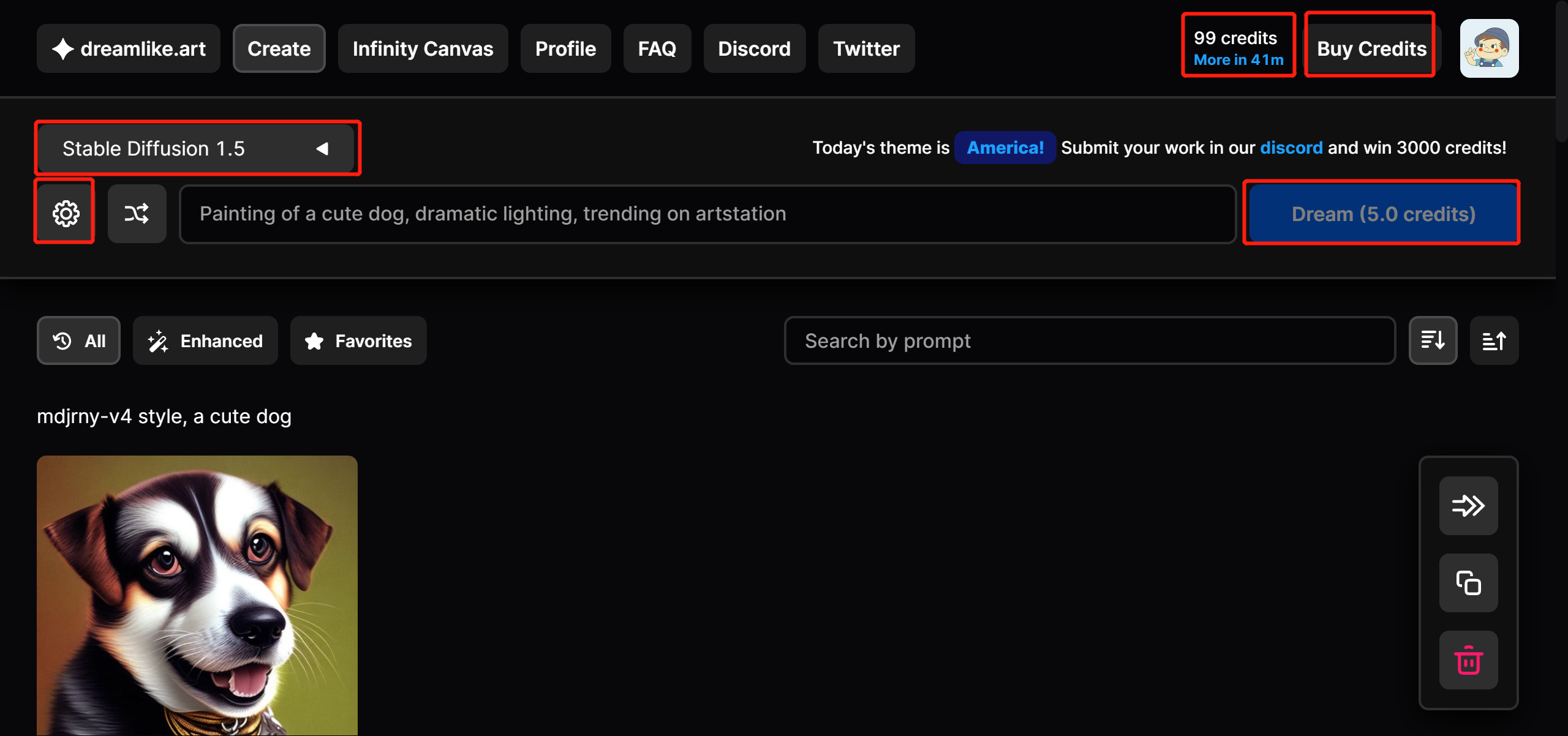This screenshot has width=1568, height=736.
Task: Filter by Favorites
Action: pos(358,340)
